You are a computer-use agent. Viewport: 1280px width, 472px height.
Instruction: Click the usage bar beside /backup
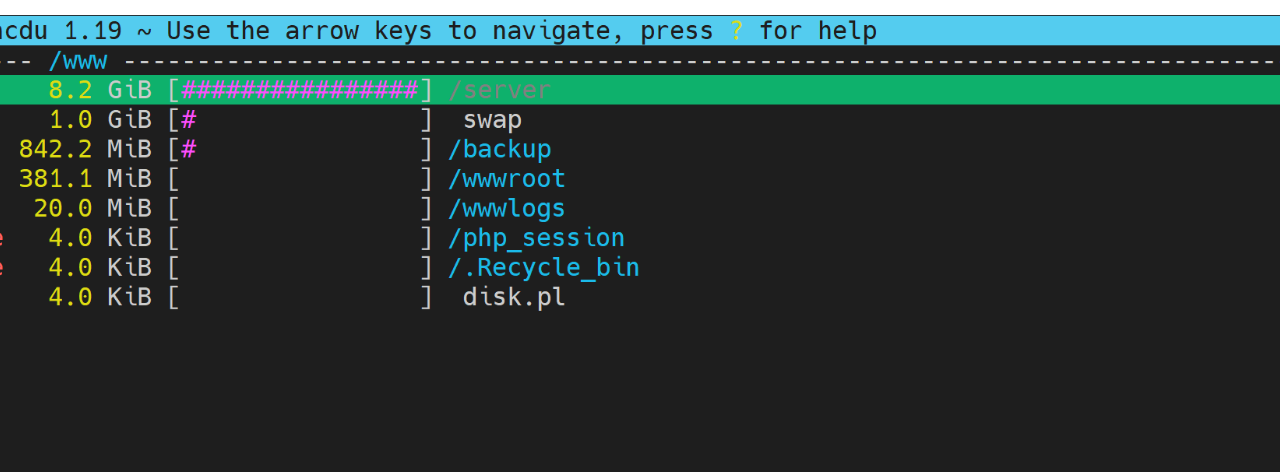(300, 150)
